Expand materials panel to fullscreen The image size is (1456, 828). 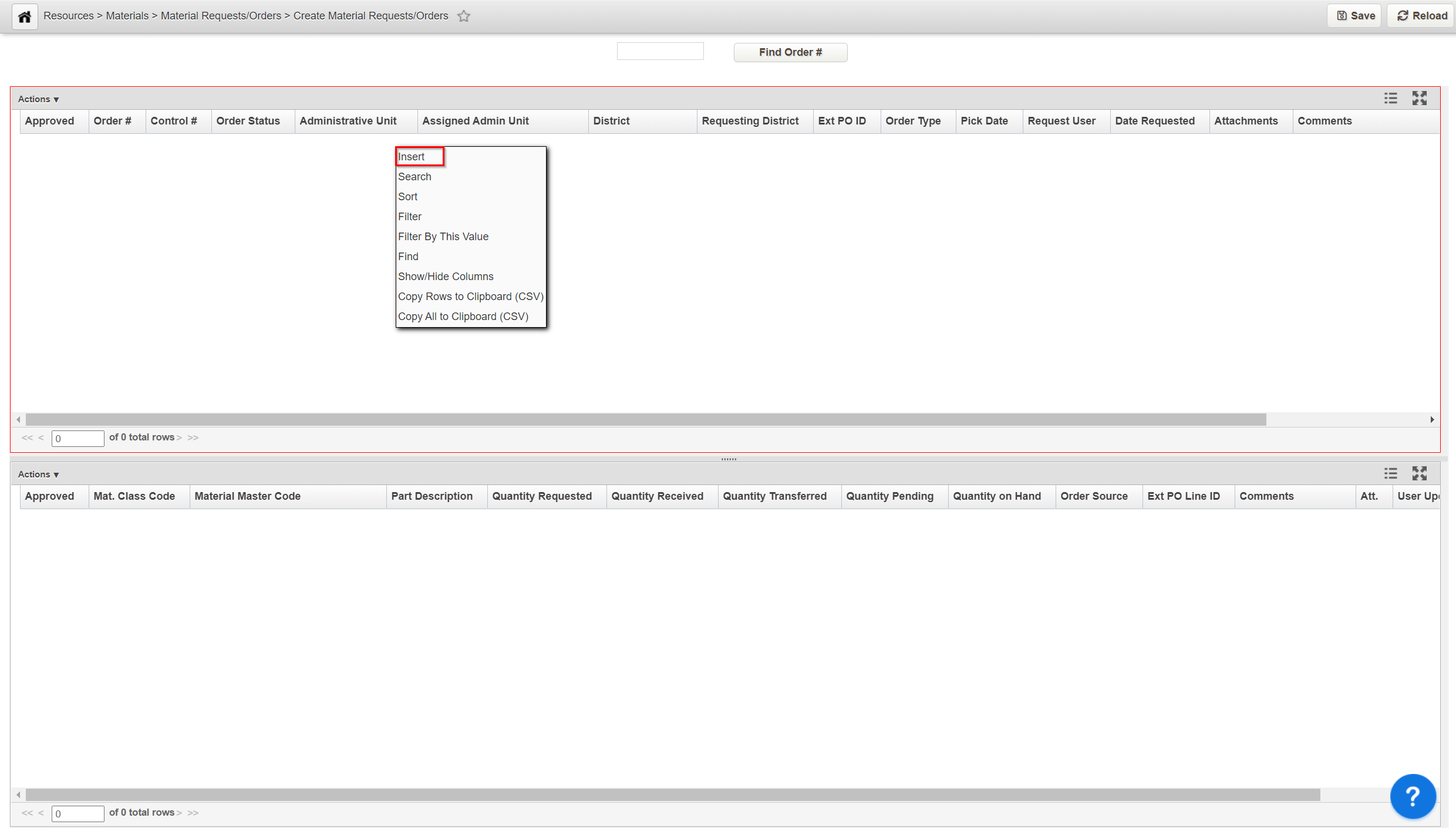tap(1419, 473)
